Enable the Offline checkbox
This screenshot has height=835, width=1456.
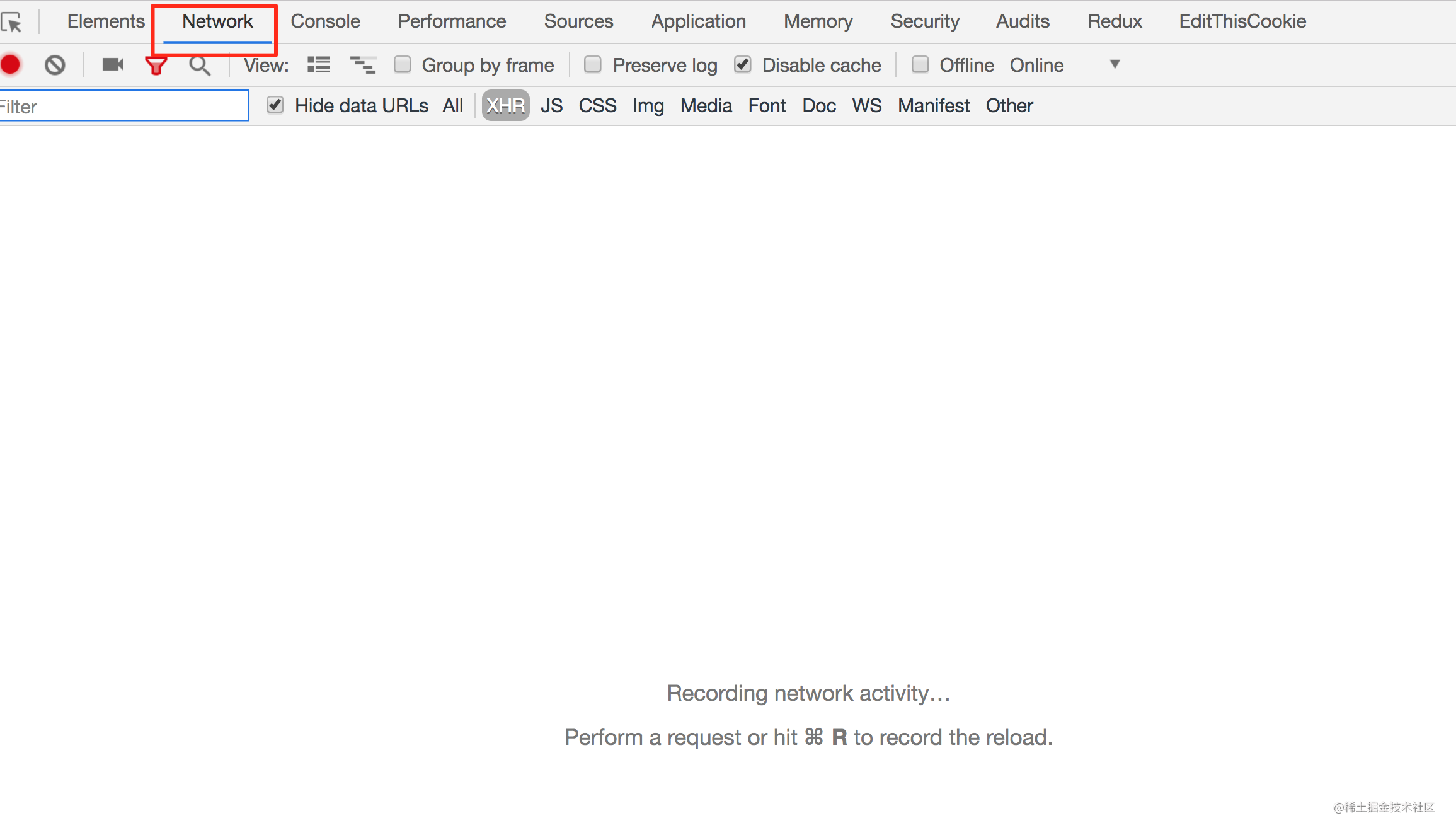click(x=920, y=65)
